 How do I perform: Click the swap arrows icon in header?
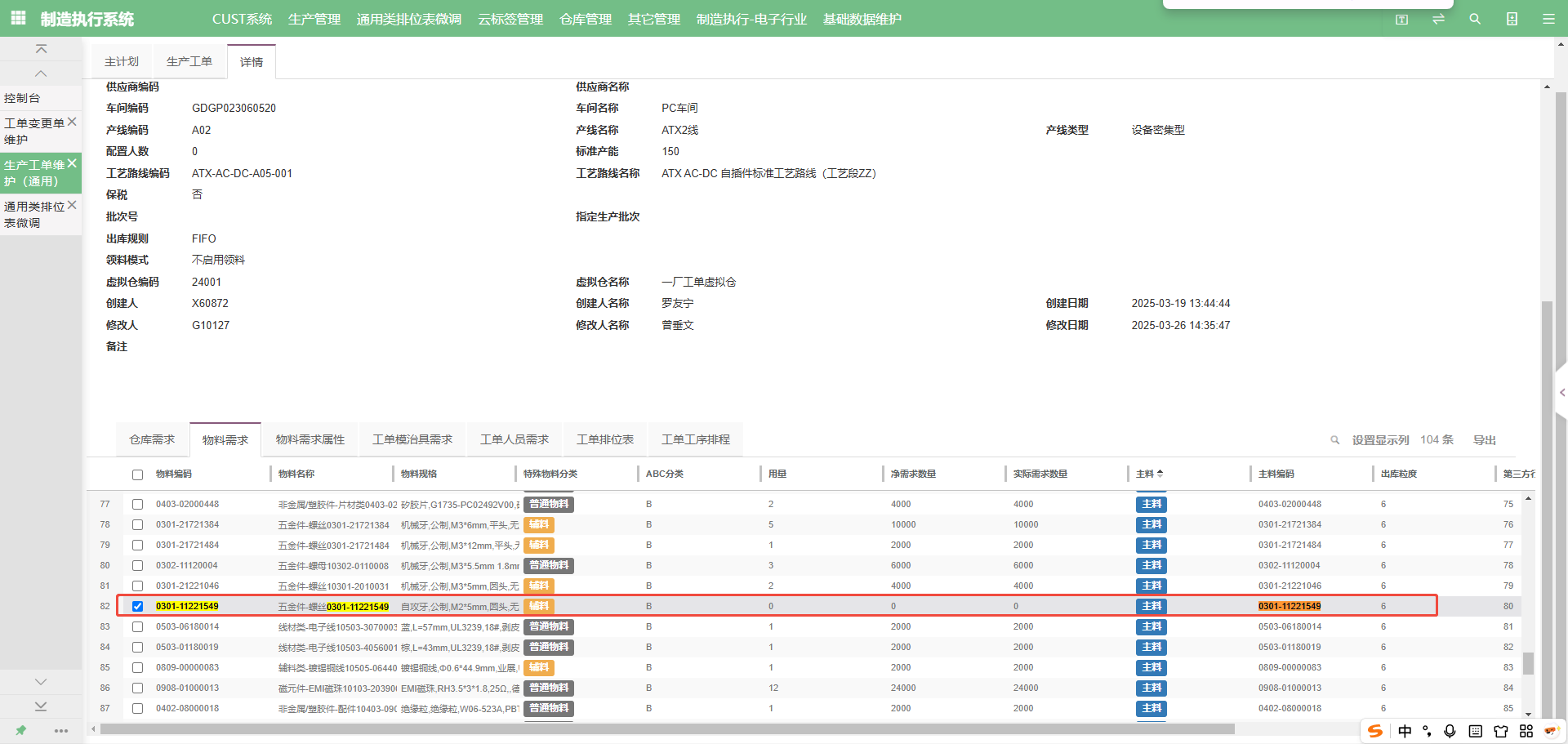point(1438,19)
